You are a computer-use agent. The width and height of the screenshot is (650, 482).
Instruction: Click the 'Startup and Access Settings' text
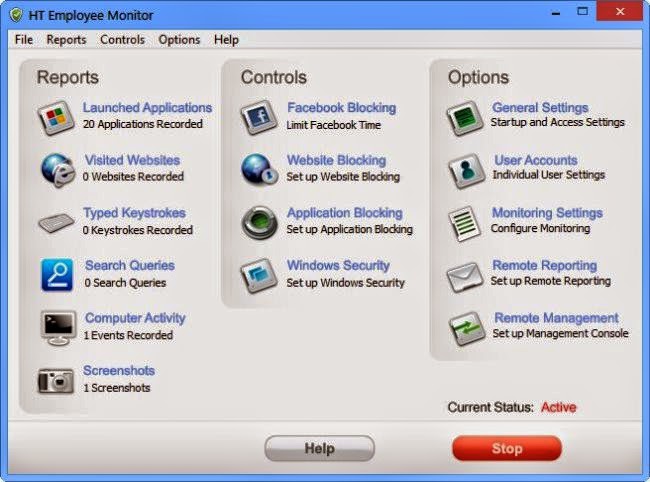click(x=558, y=122)
